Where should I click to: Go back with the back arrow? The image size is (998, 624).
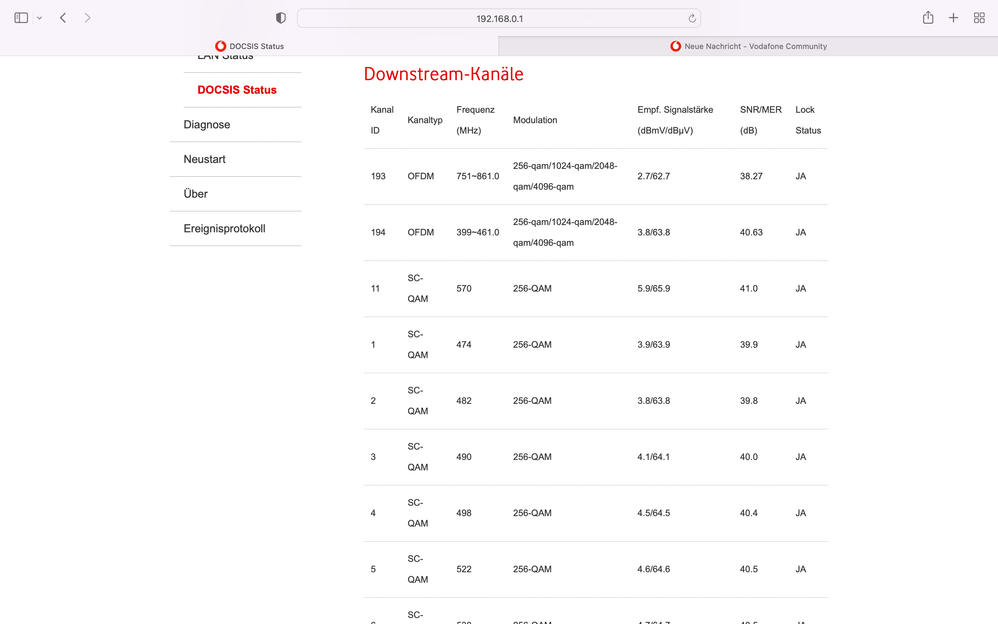click(x=63, y=18)
